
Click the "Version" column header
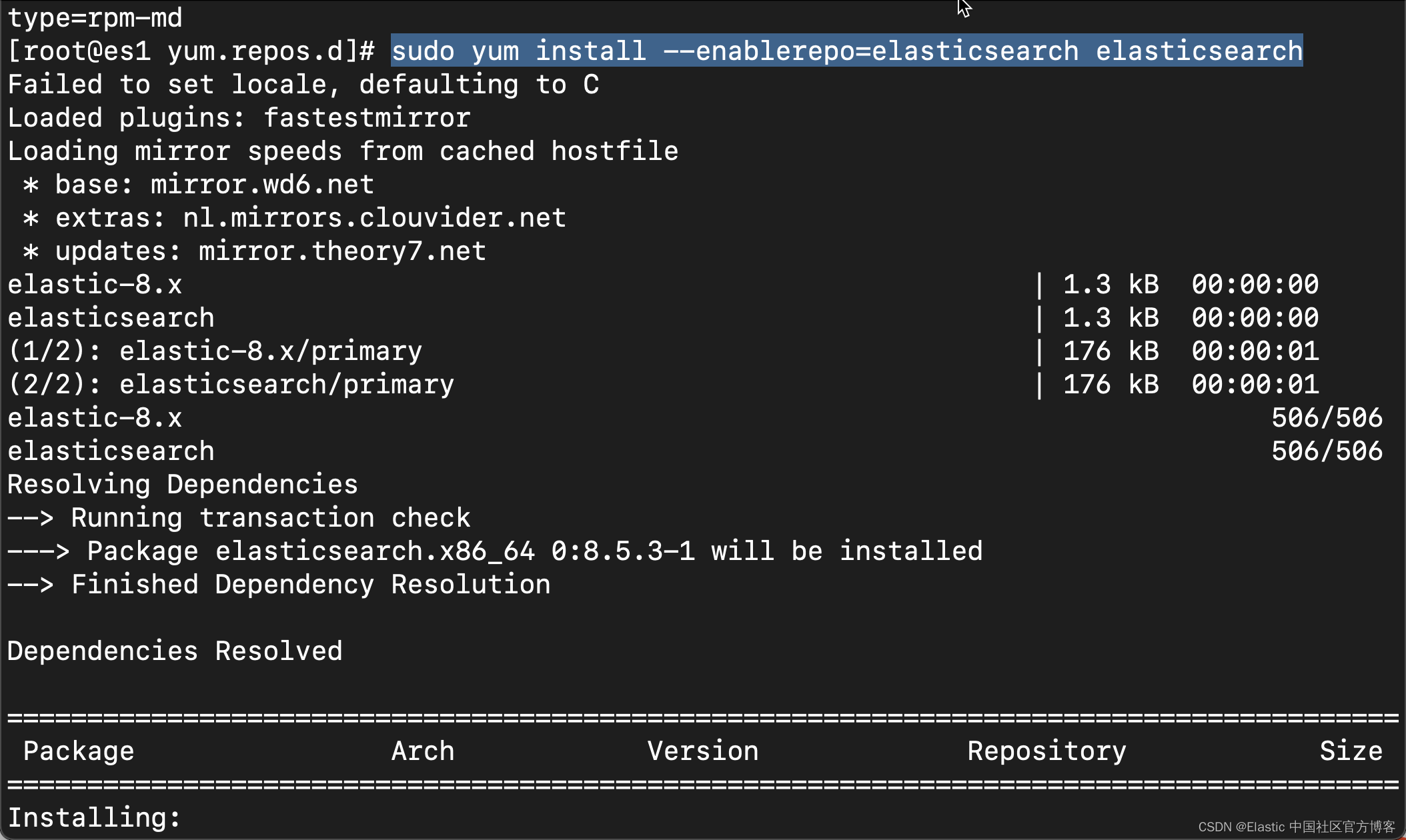tap(703, 751)
